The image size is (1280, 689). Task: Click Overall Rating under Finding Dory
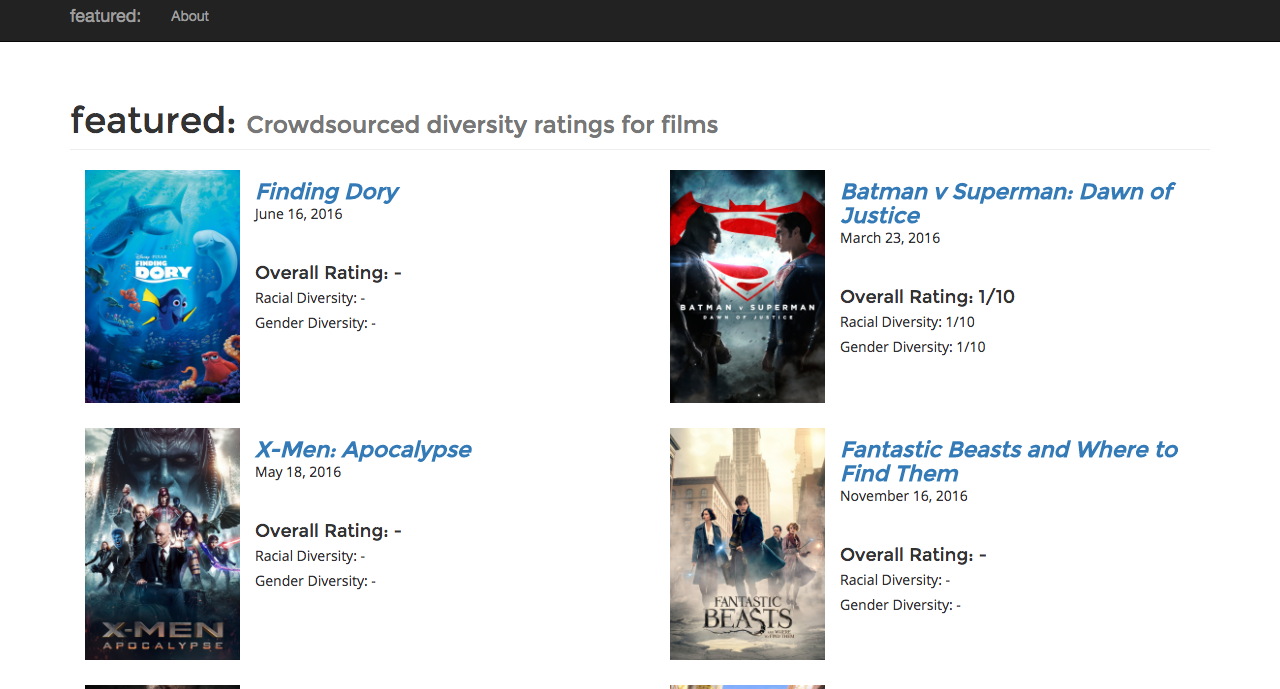click(328, 273)
